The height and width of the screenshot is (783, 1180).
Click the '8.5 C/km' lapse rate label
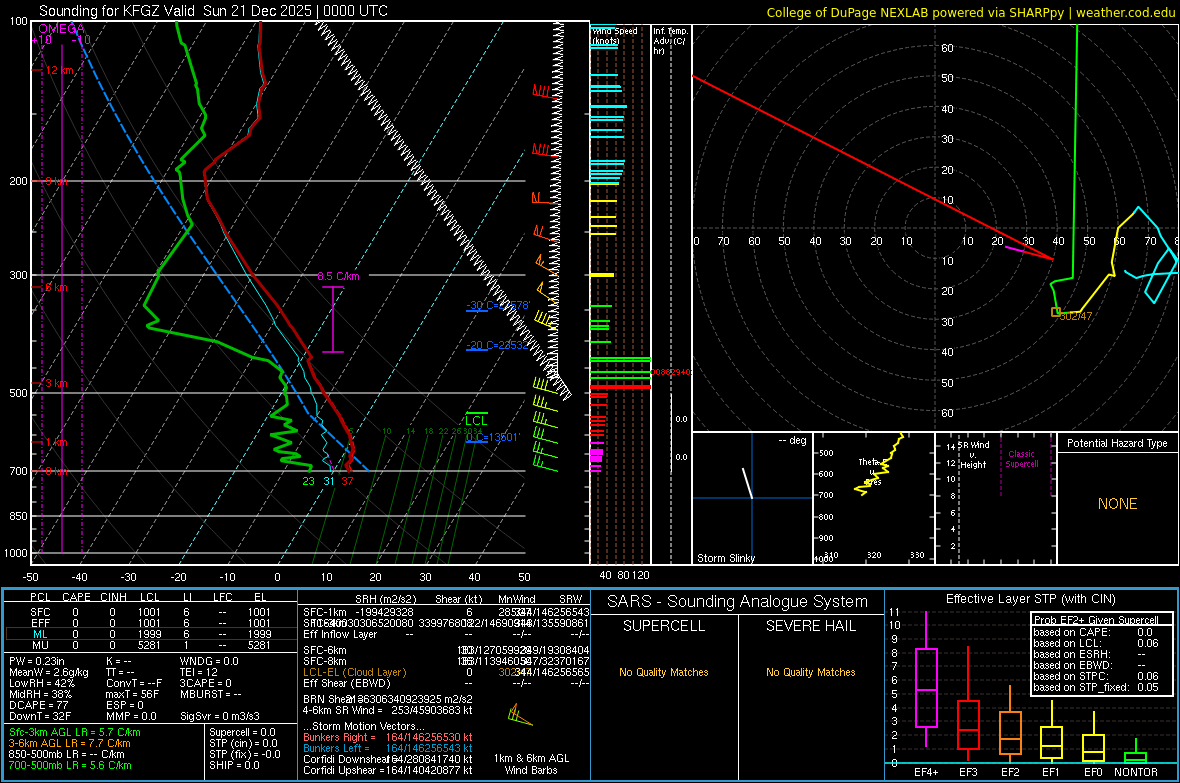click(339, 276)
